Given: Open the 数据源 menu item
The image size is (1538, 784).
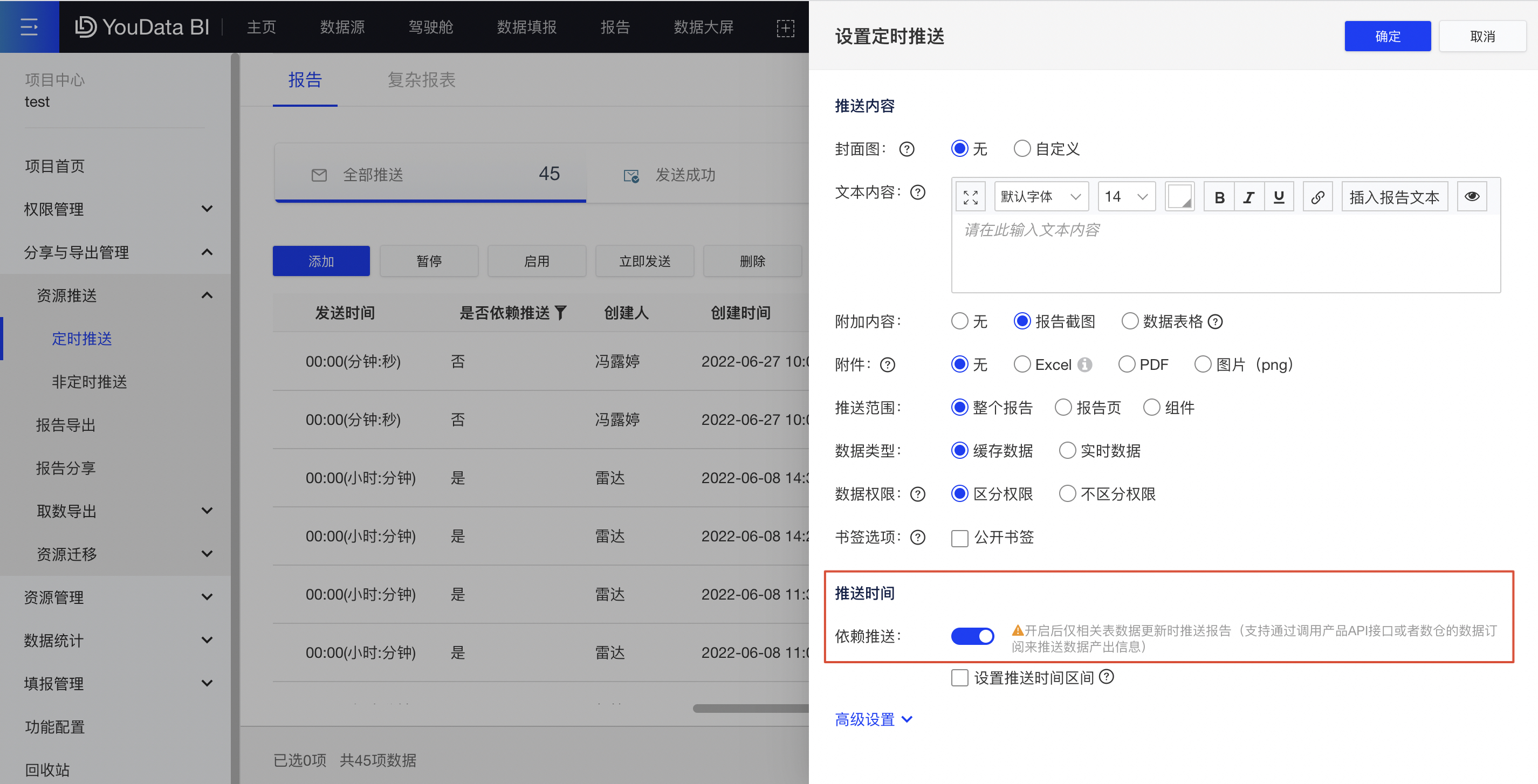Looking at the screenshot, I should [x=342, y=26].
